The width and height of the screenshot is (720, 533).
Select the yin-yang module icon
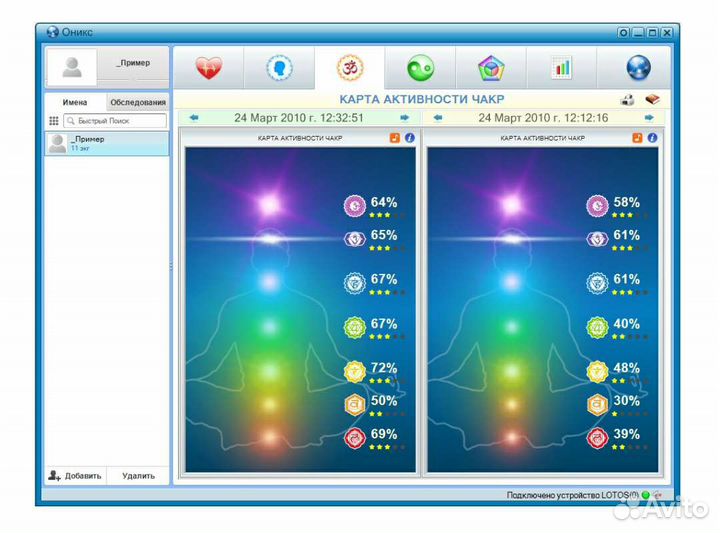[x=420, y=68]
